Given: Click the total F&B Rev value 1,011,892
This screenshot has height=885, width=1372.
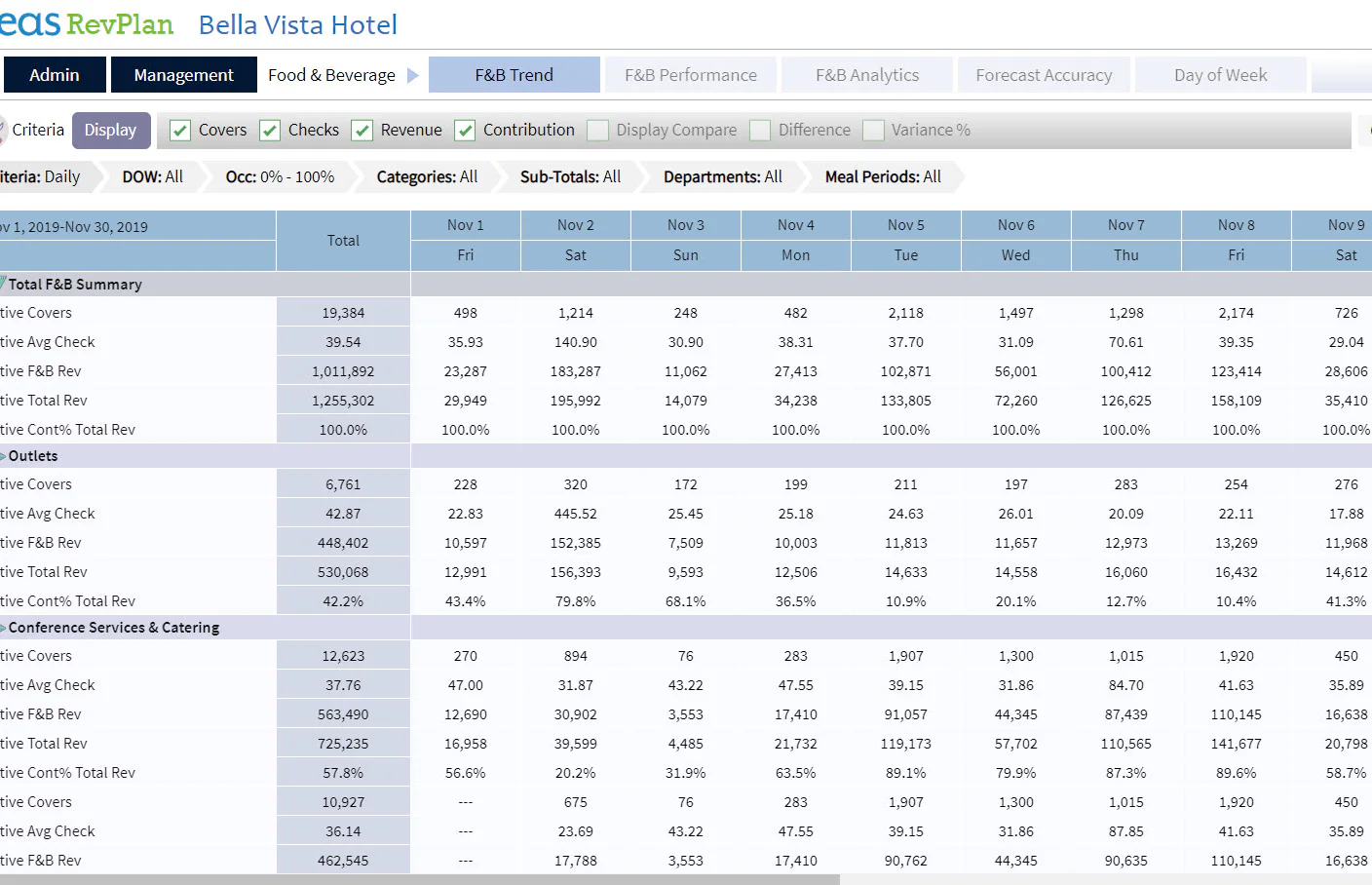Looking at the screenshot, I should [x=343, y=371].
